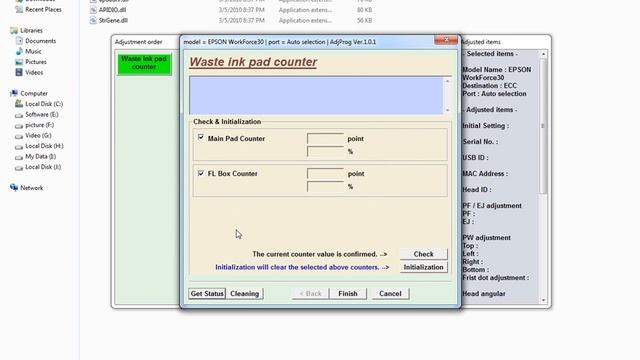Click 'MAC Address :' label
640x360 pixels.
tap(485, 173)
